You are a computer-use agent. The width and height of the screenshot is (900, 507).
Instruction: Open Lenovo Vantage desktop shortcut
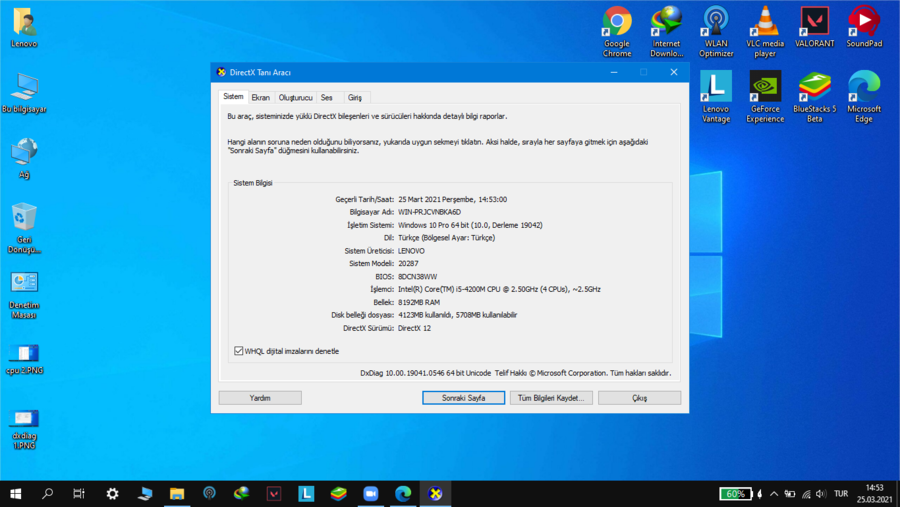click(716, 89)
